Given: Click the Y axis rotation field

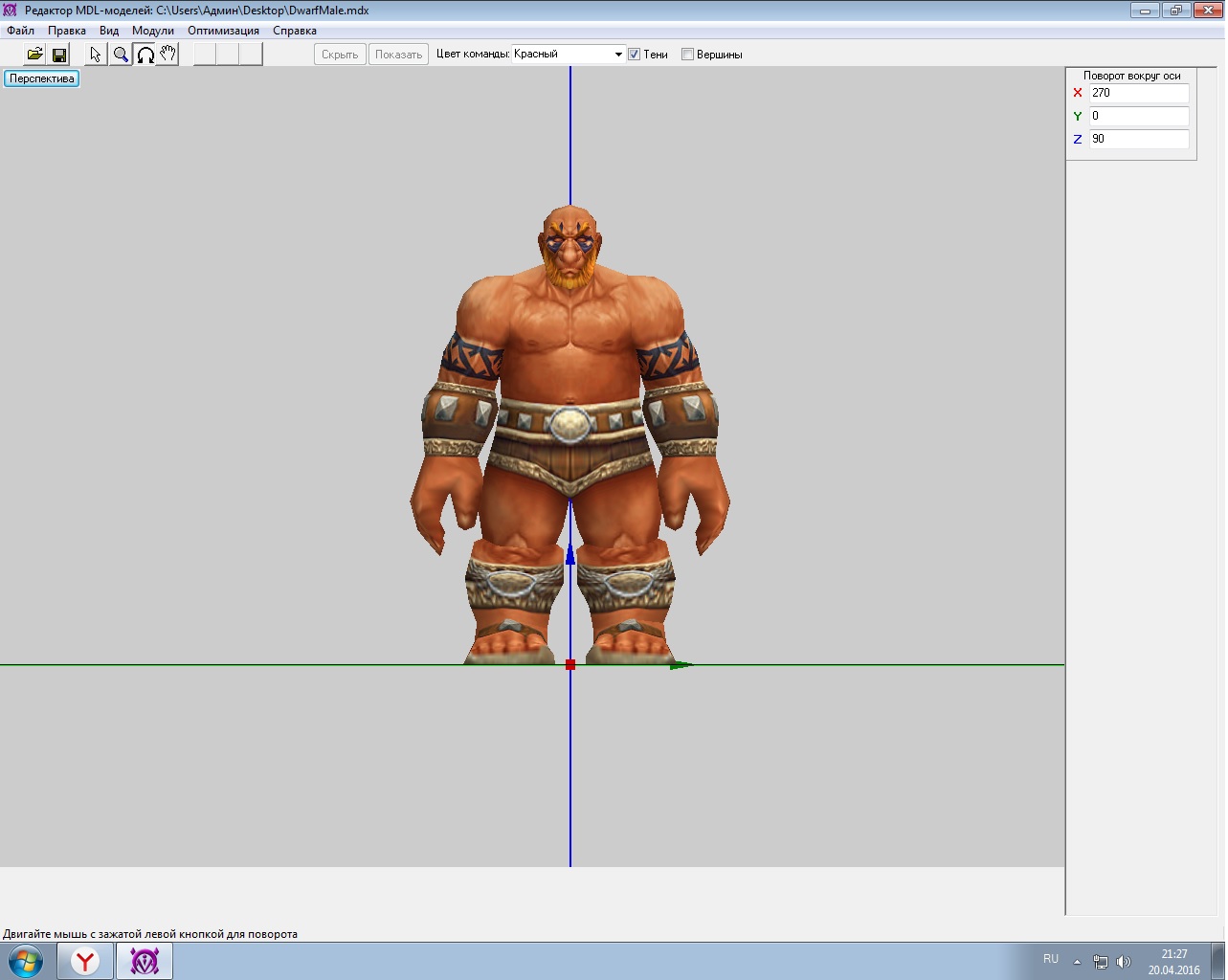Looking at the screenshot, I should coord(1139,116).
